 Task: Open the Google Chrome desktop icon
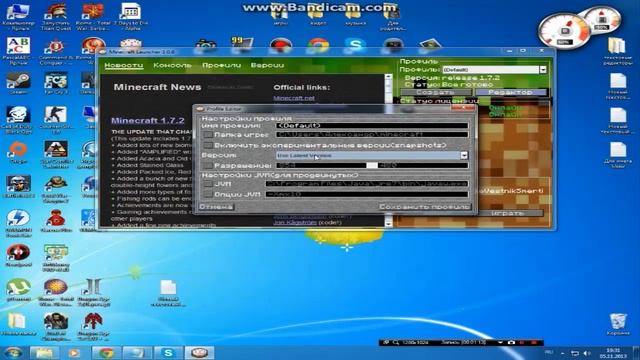coord(318,45)
